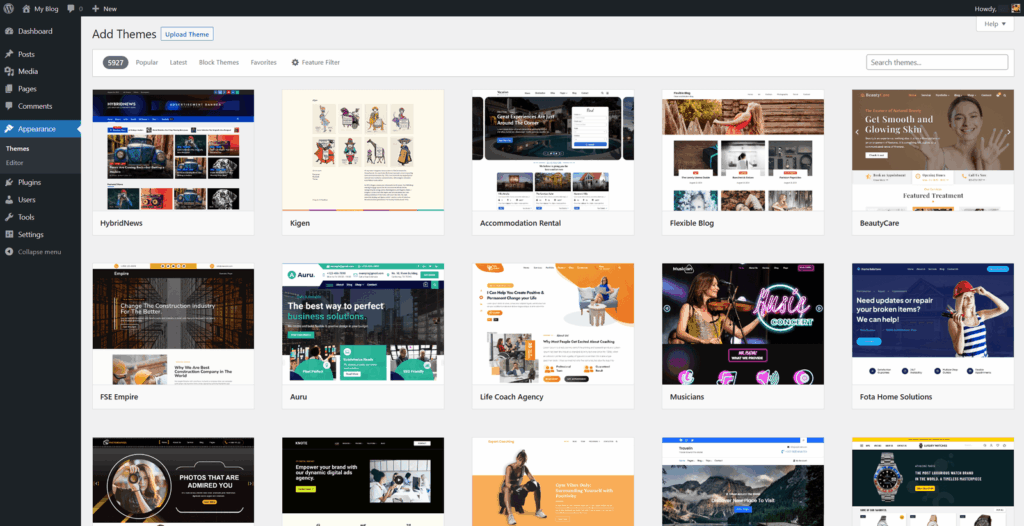1024x526 pixels.
Task: Expand the Feature Filter options
Action: [315, 62]
